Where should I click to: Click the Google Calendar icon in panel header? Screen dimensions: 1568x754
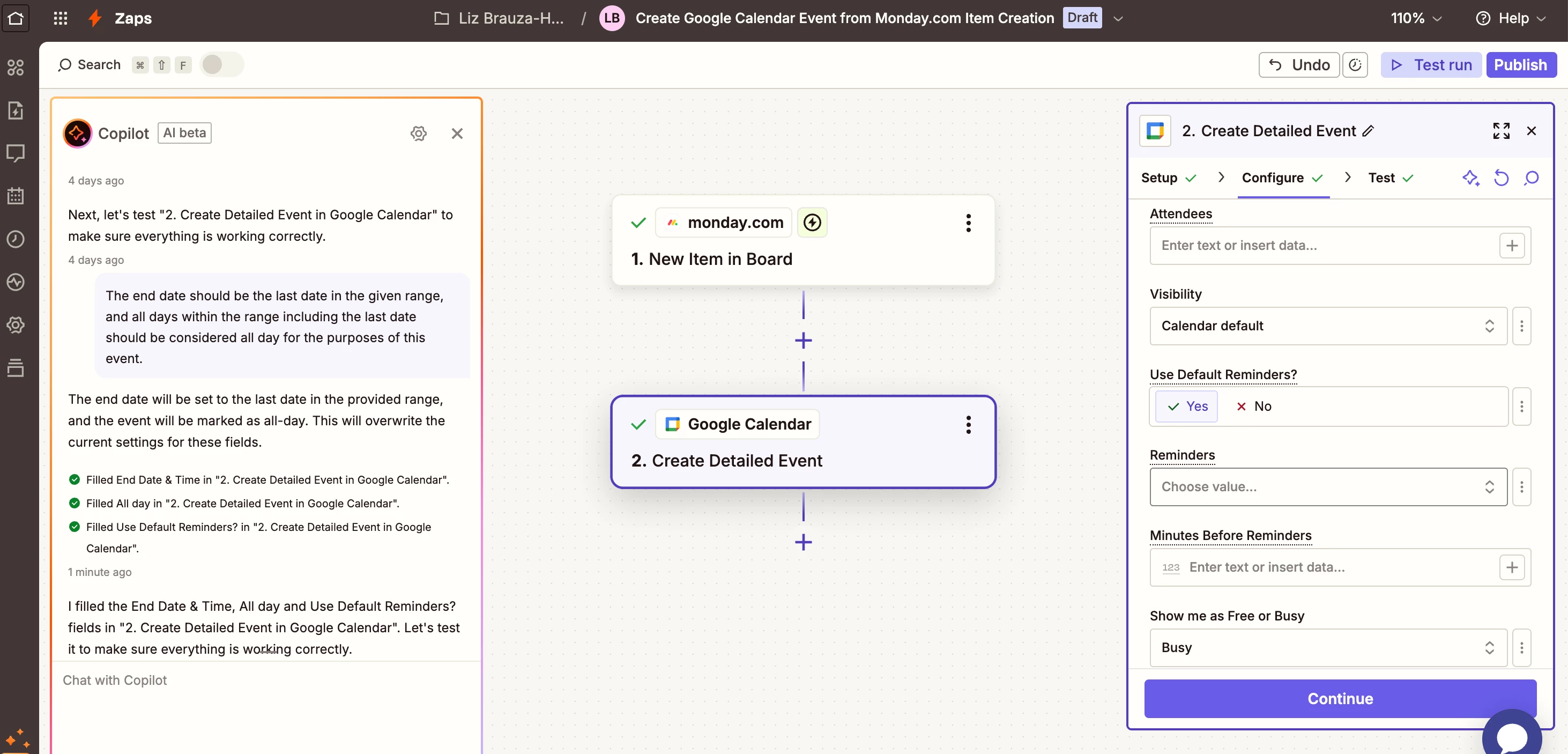(1155, 131)
